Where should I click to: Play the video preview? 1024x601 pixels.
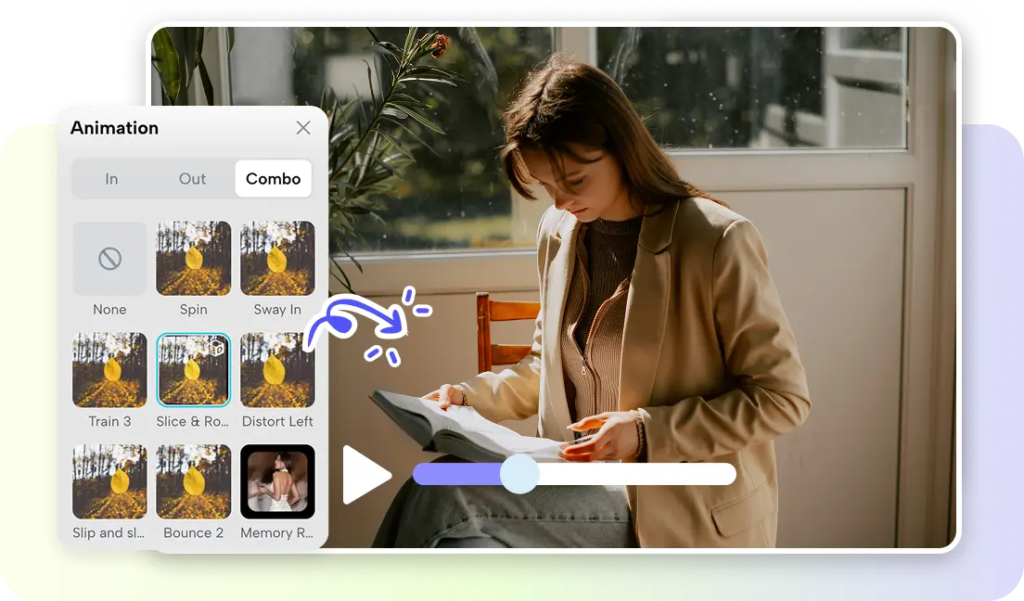(365, 475)
